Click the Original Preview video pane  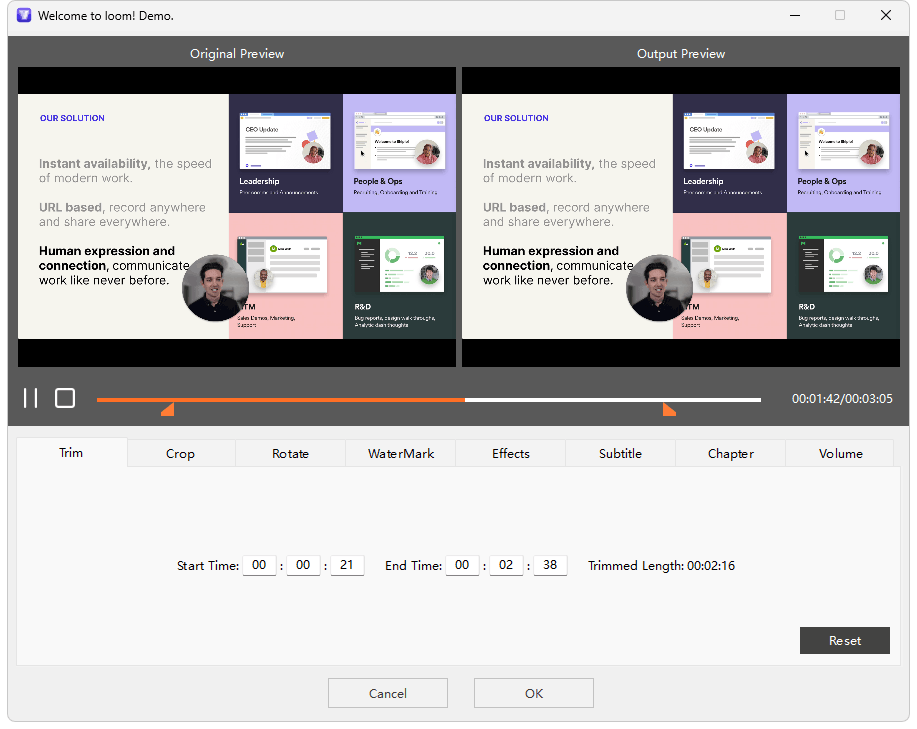pos(237,217)
